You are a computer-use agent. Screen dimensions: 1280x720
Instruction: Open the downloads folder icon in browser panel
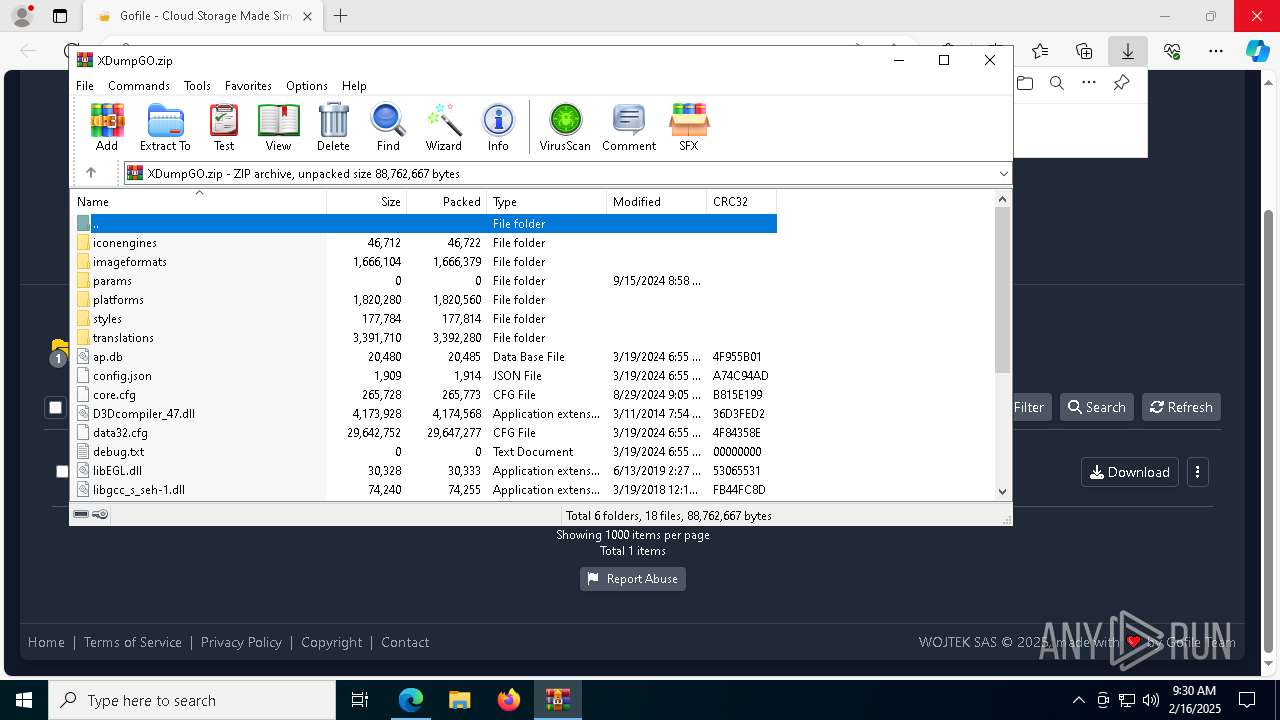pos(1025,83)
